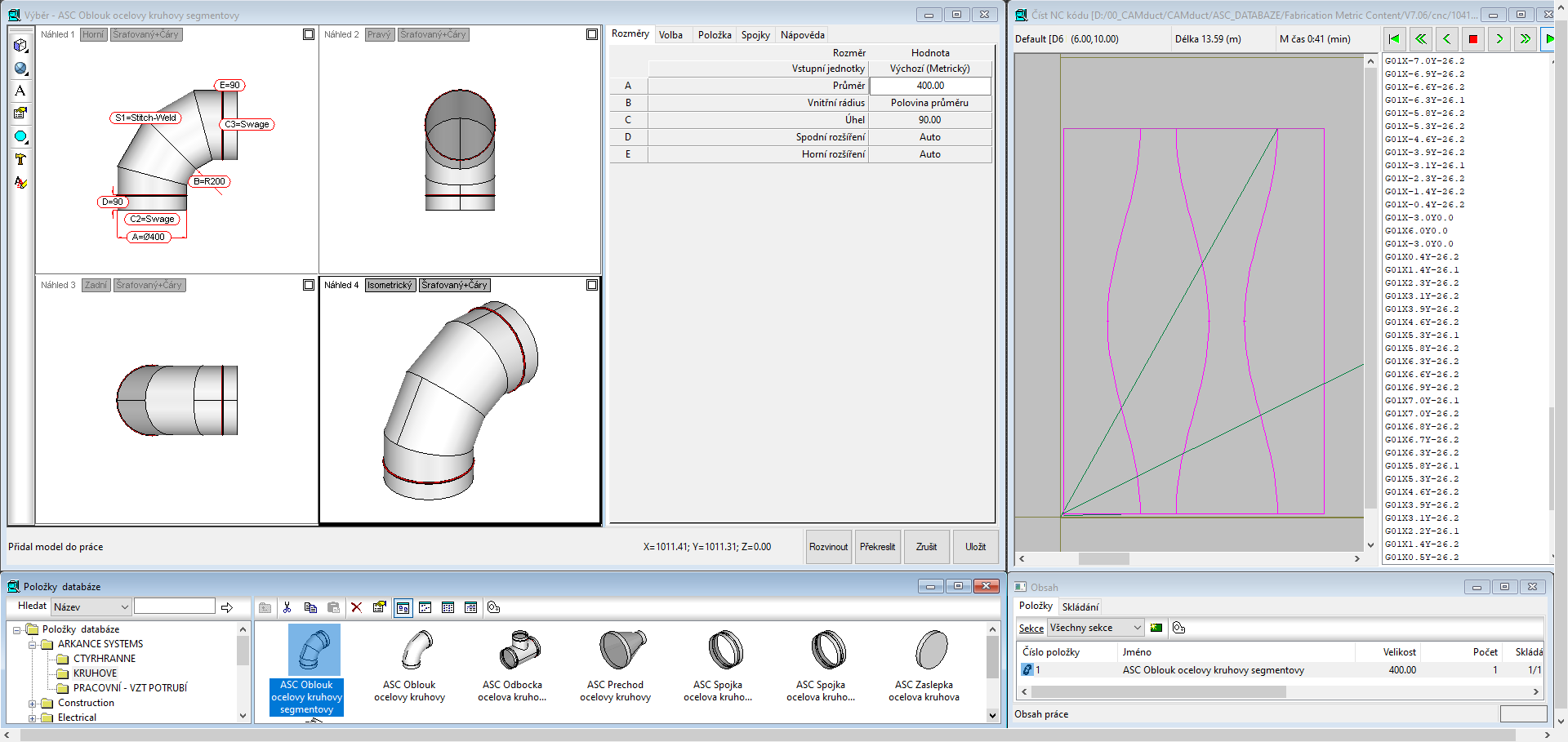This screenshot has height=742, width=1568.
Task: Click the tag icon in database toolbar
Action: point(493,607)
